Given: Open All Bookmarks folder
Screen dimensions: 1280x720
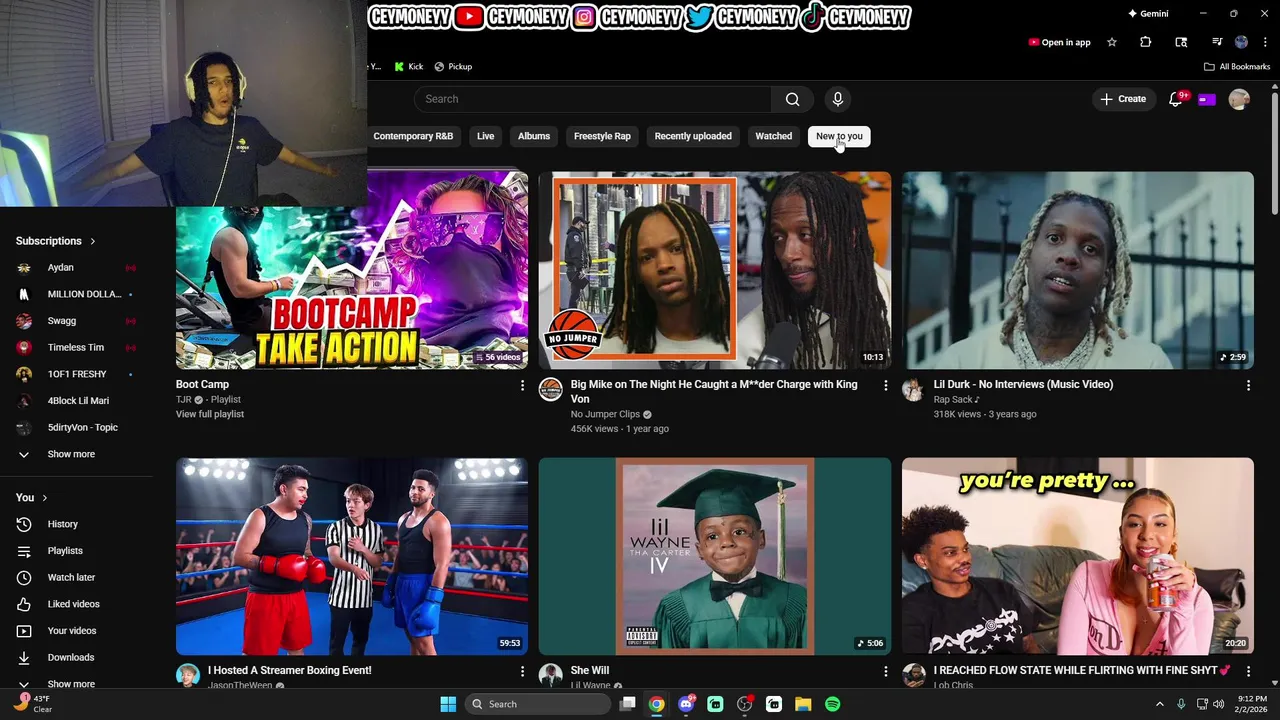Looking at the screenshot, I should click(x=1237, y=67).
